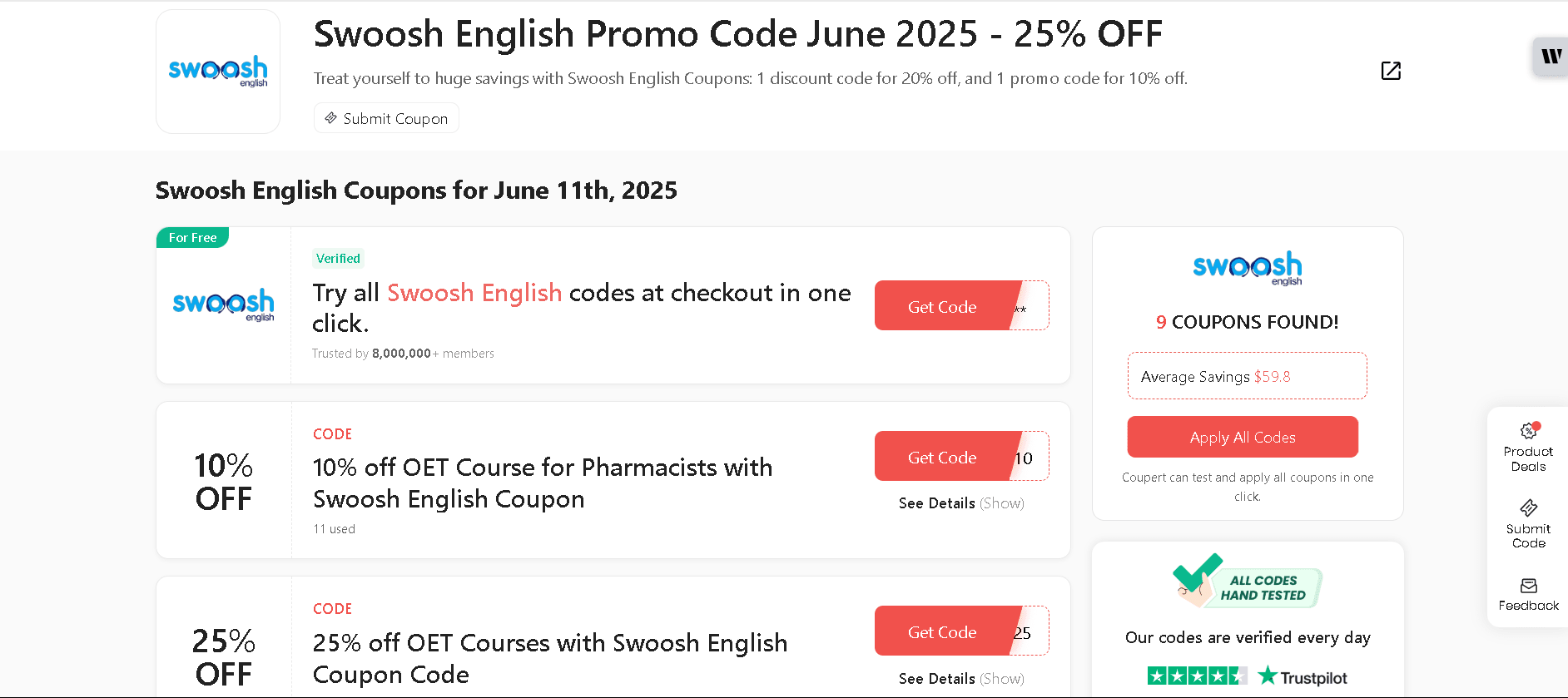Click the Swoosh logo in the For Free card

[223, 304]
